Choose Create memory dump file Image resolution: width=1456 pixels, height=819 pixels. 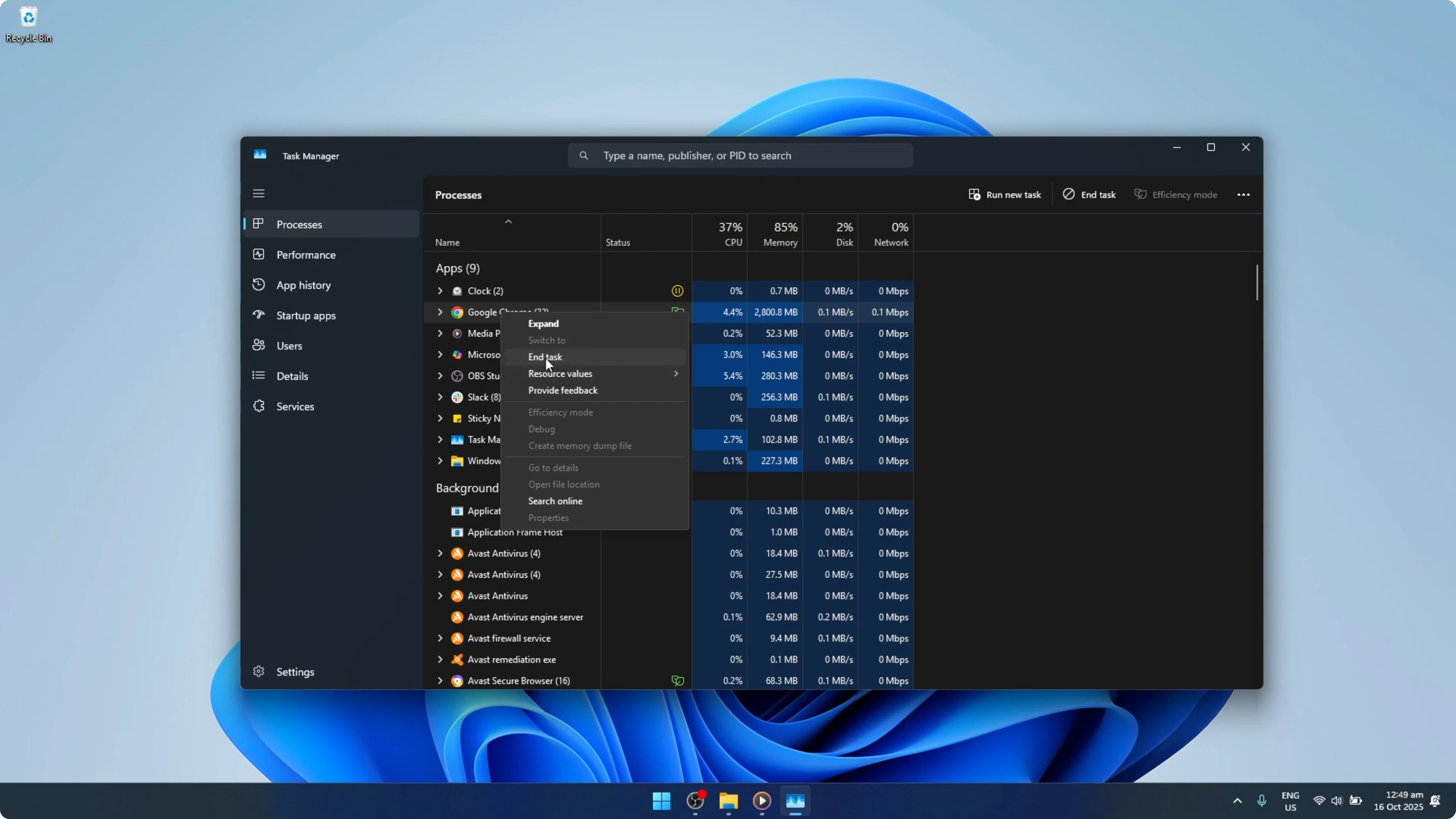click(595, 446)
